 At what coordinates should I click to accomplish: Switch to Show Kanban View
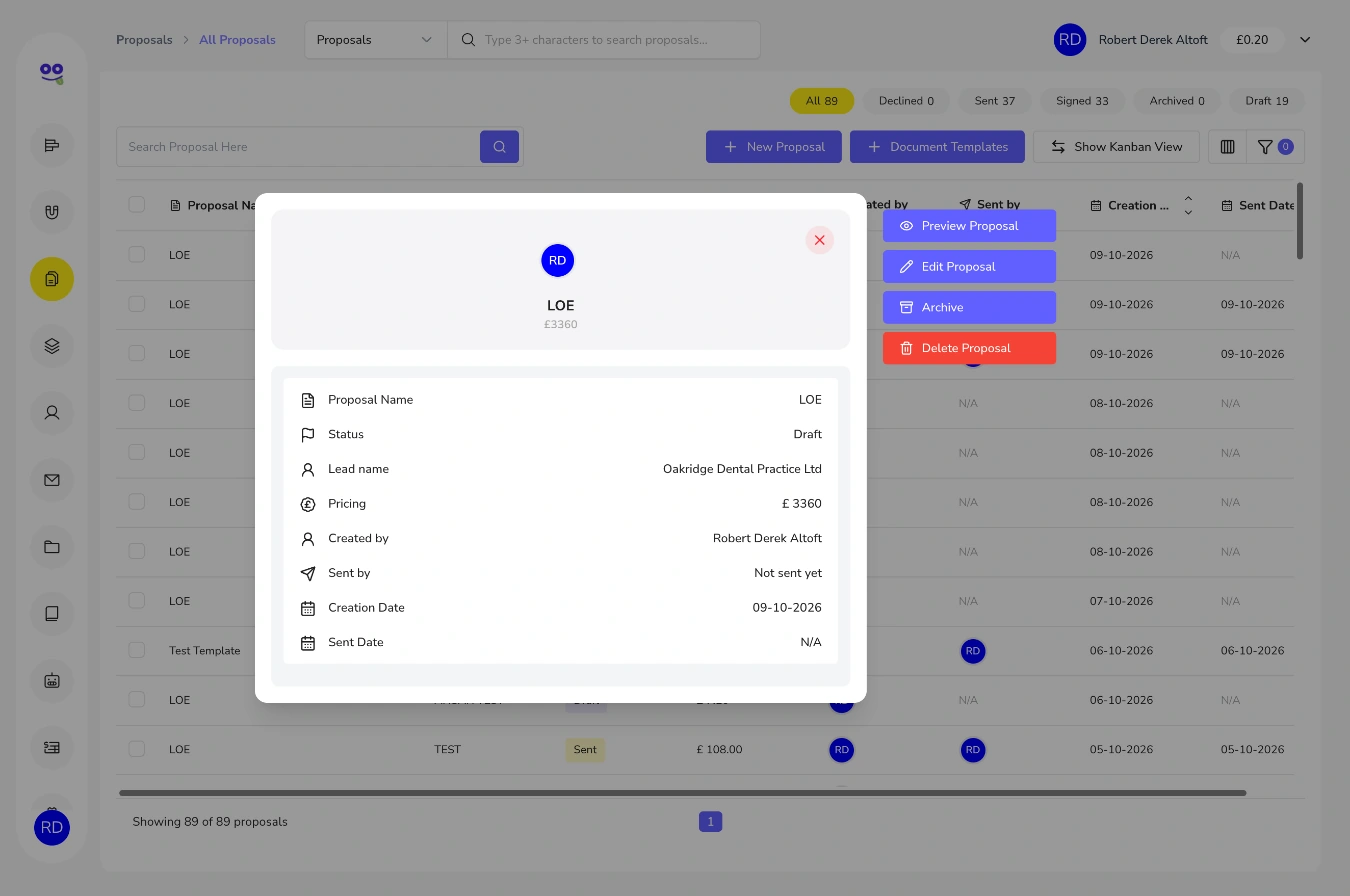(x=1116, y=147)
